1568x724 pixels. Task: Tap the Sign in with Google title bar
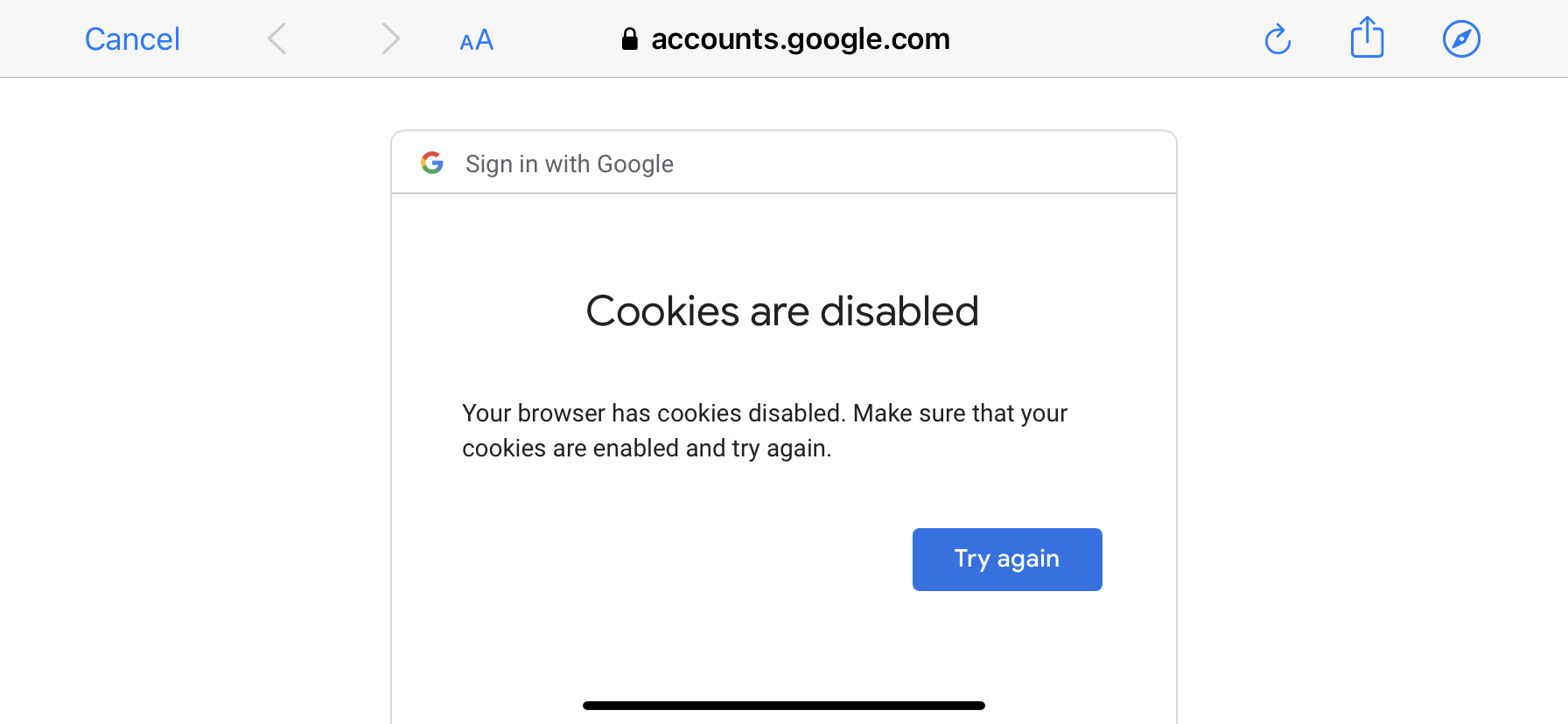[783, 162]
